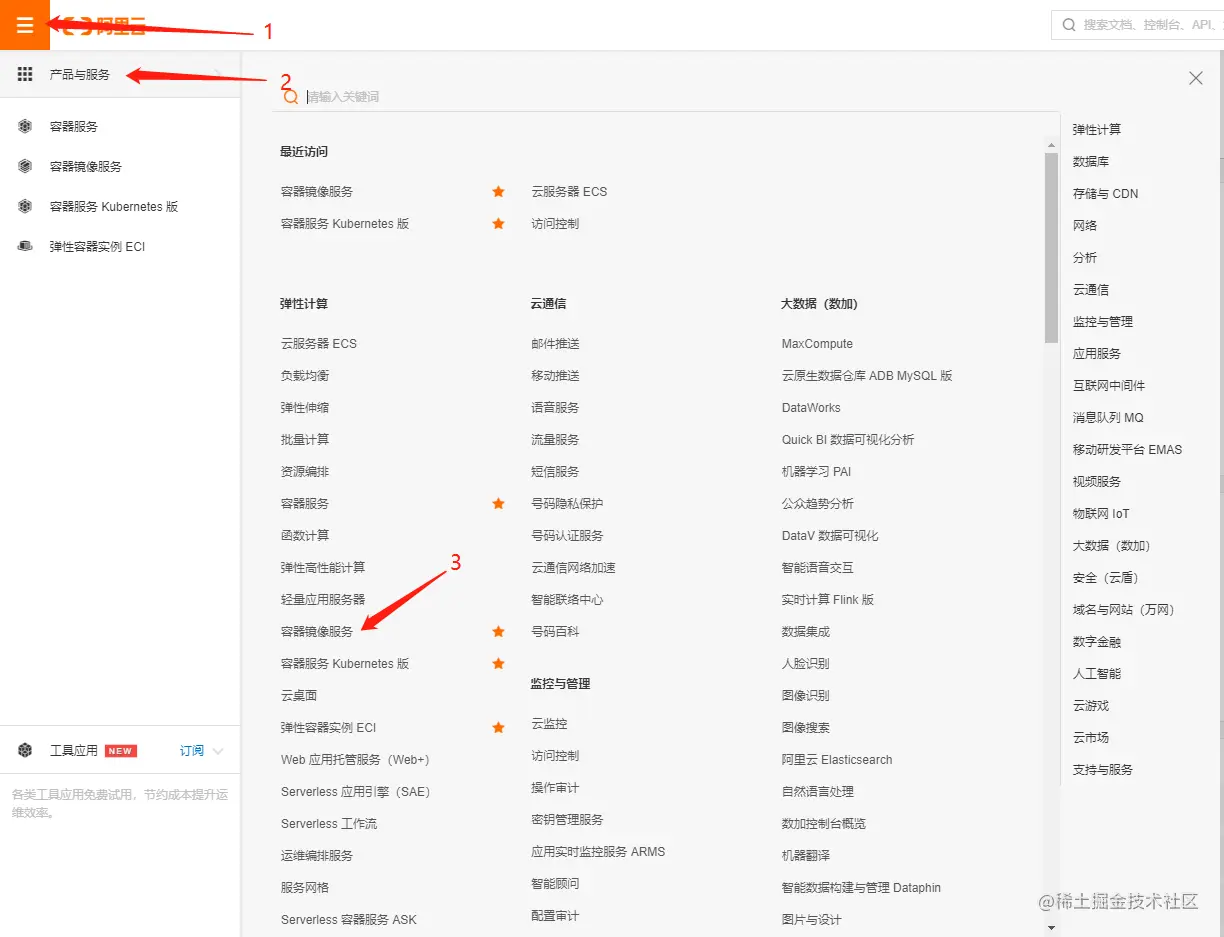Click the 工具应用 icon in the sidebar

pyautogui.click(x=25, y=750)
